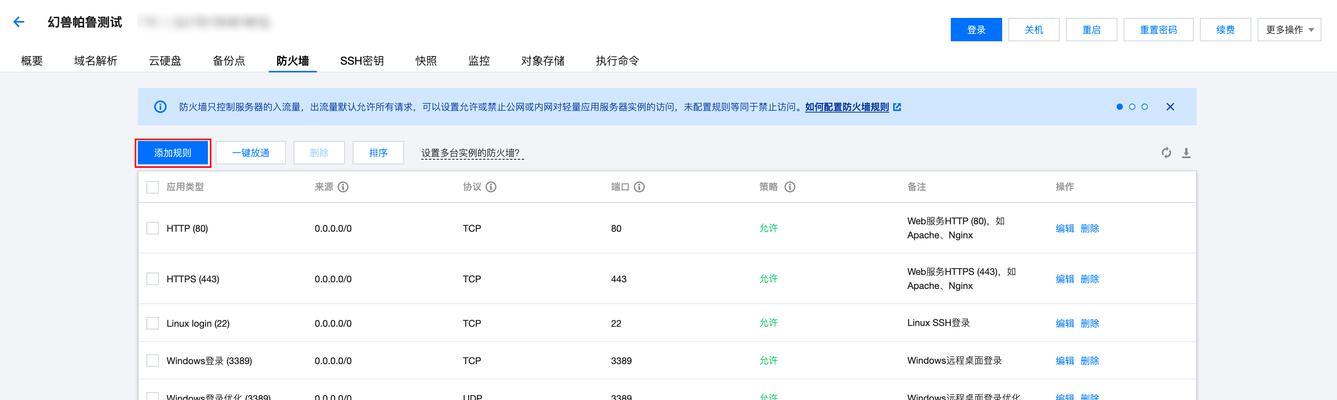Delete the Windows登录 (3389) TCP rule
1337x400 pixels.
coord(1090,360)
